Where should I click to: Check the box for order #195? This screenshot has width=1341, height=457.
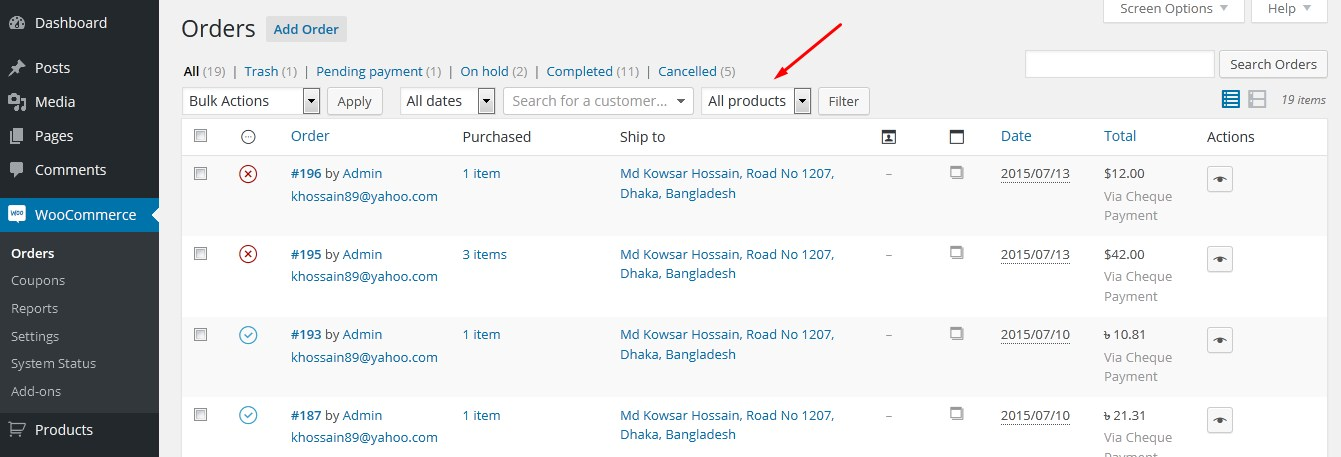(x=200, y=254)
